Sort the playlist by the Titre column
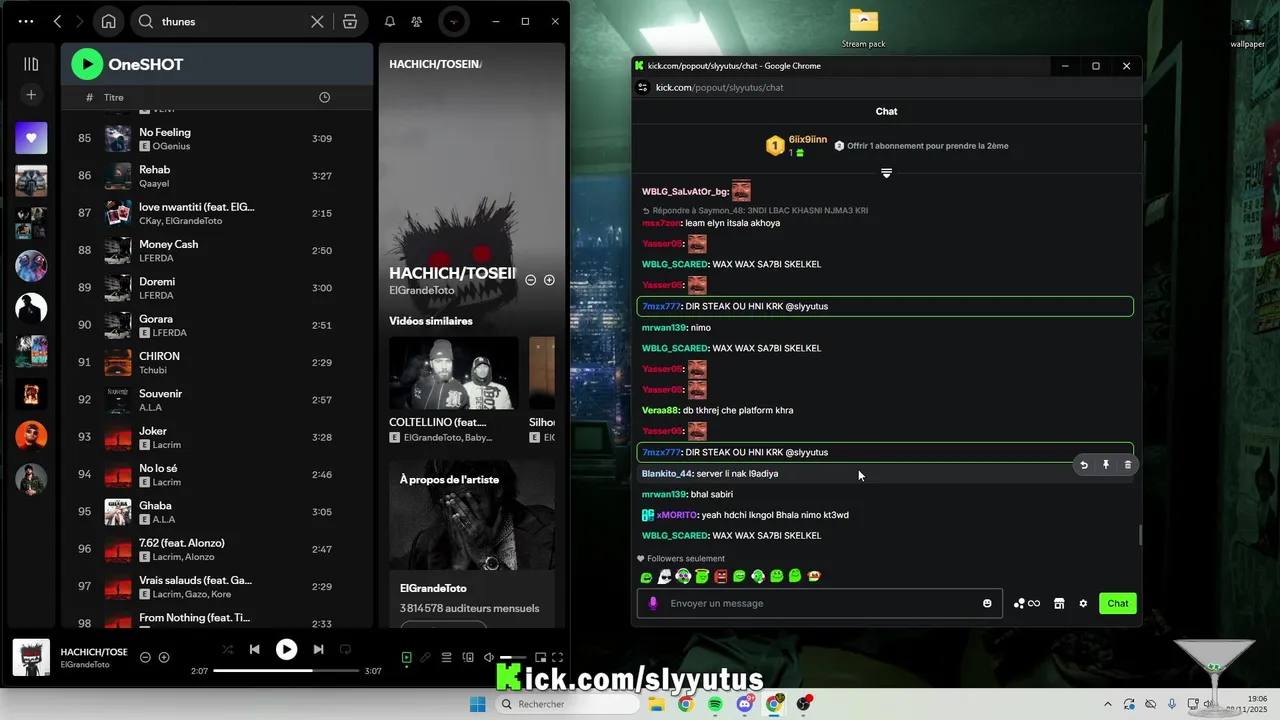The width and height of the screenshot is (1280, 720). 114,97
